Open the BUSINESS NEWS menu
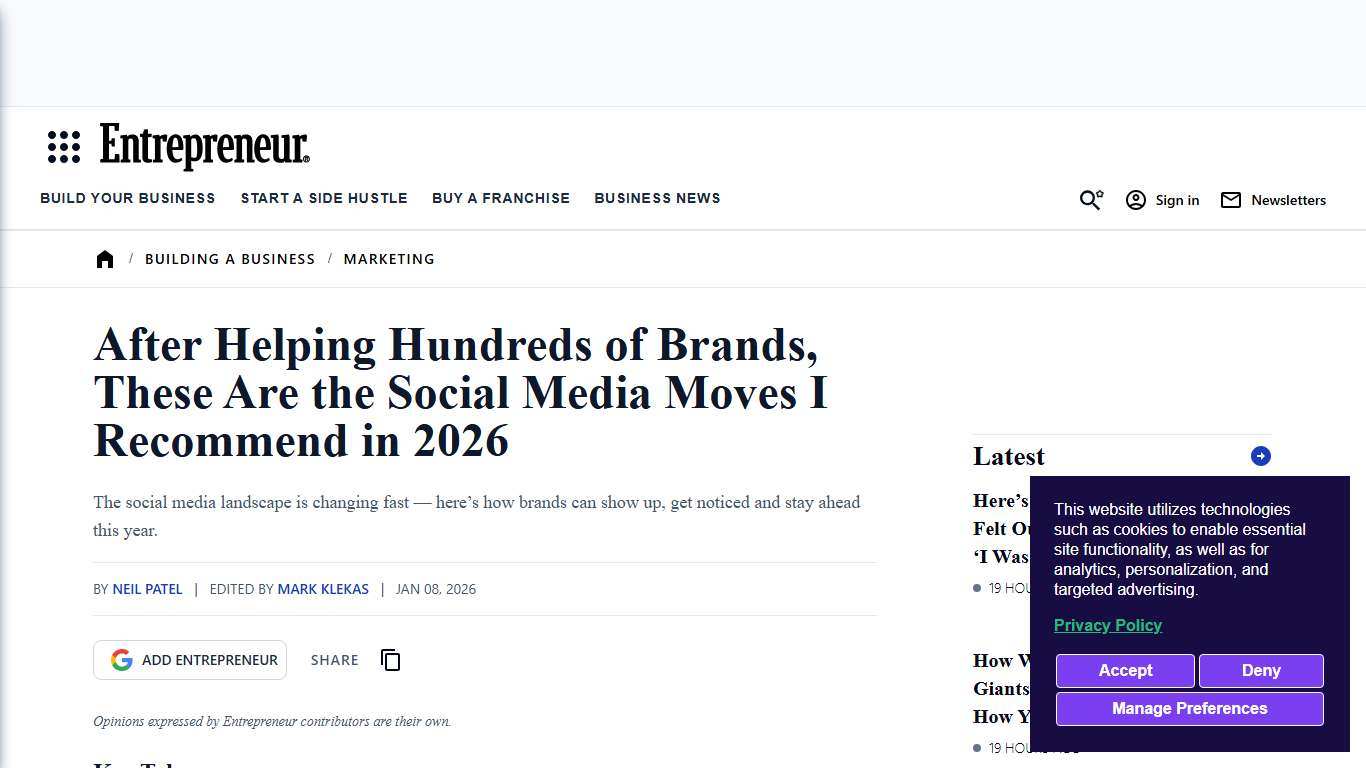Viewport: 1366px width, 768px height. tap(657, 198)
